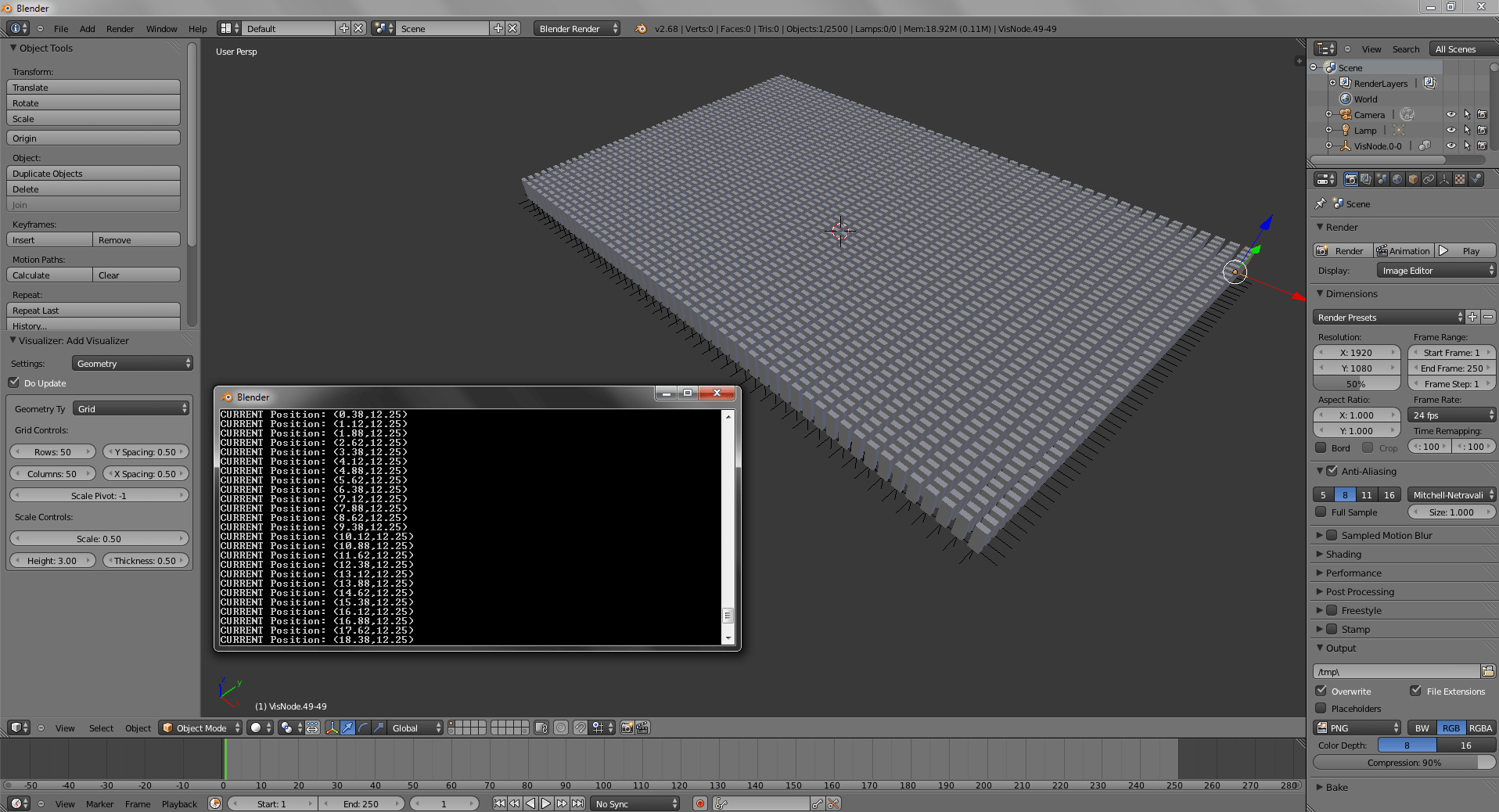This screenshot has width=1499, height=812.
Task: Enable the 3D manipulator translate arrow icon
Action: tap(347, 728)
